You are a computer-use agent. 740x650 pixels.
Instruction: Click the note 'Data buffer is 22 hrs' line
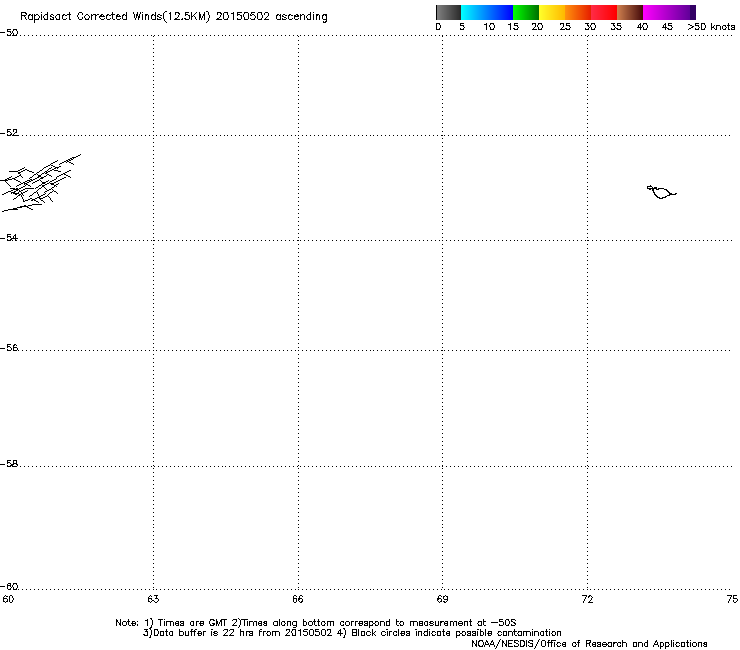352,633
